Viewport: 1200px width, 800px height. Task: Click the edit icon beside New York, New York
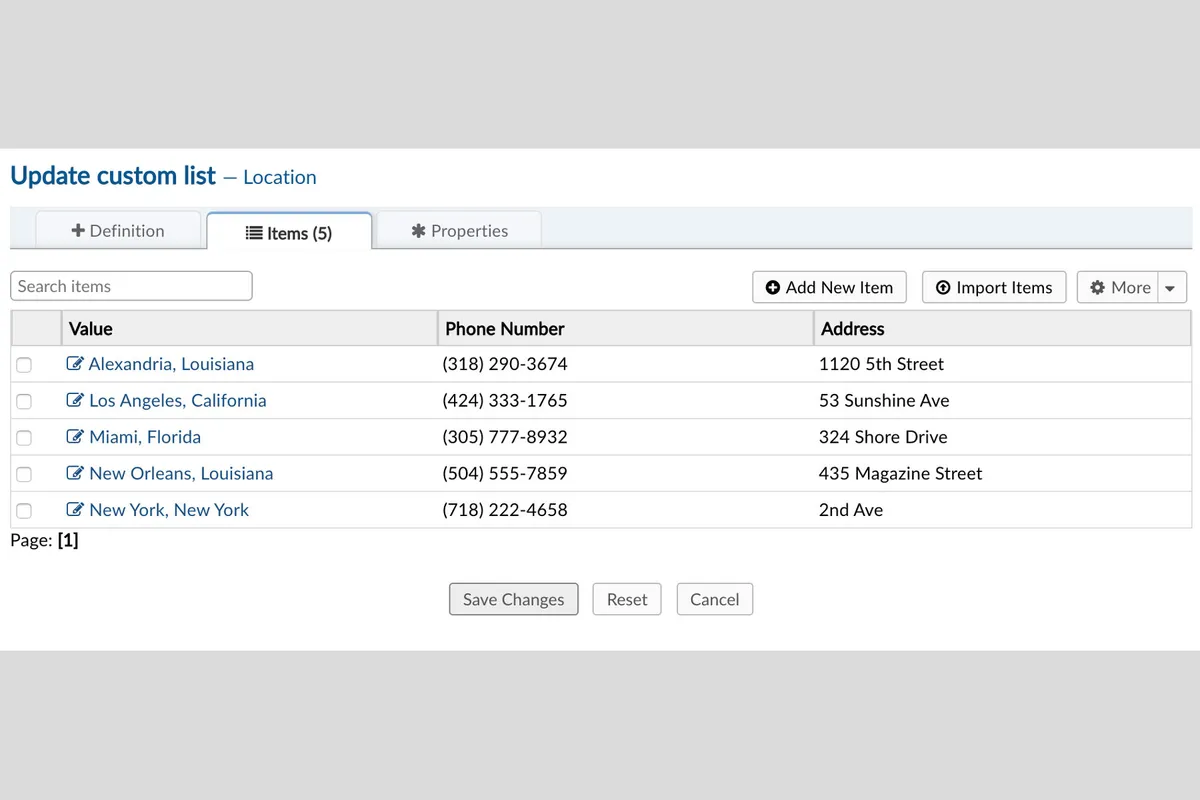pos(75,509)
